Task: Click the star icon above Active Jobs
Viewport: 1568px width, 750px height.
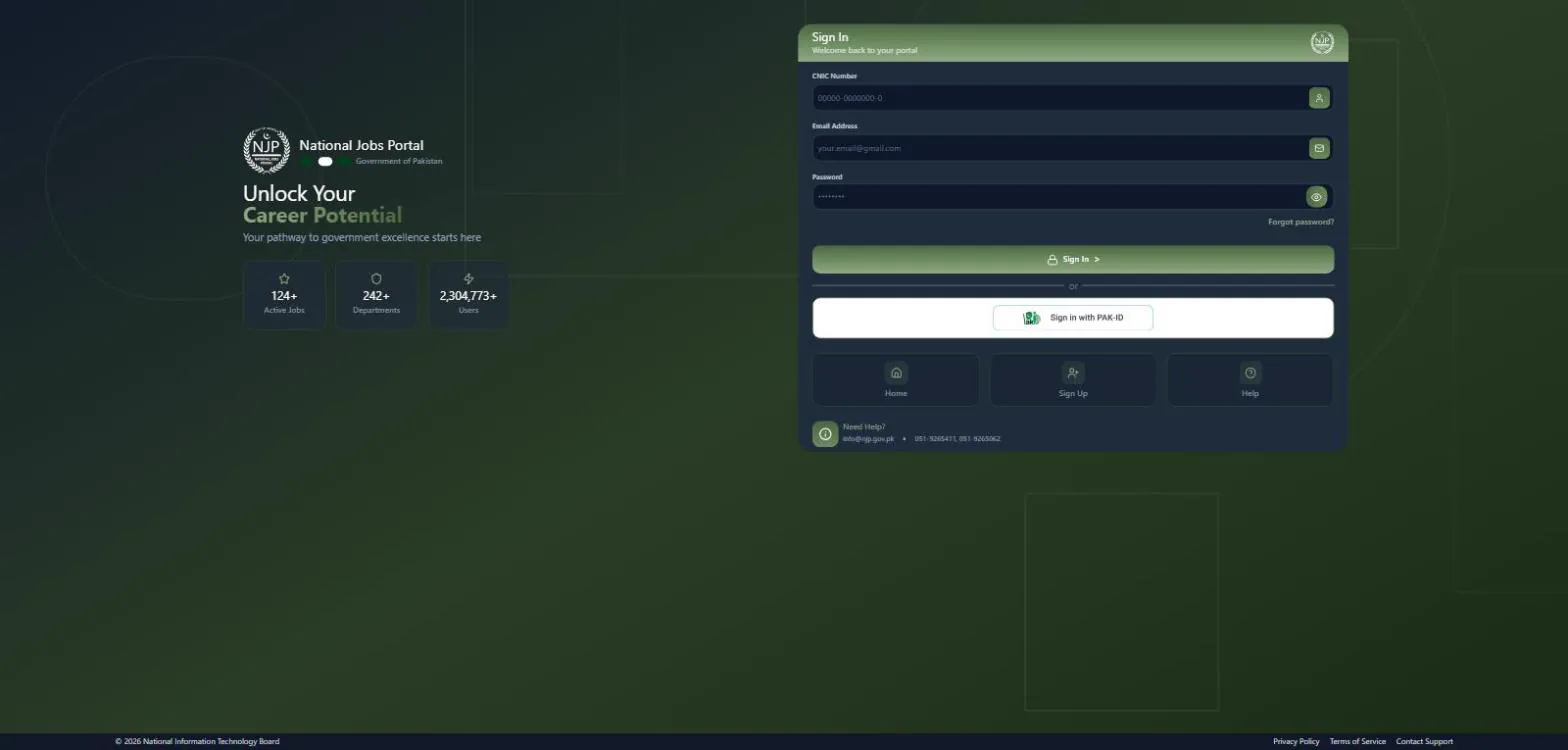Action: click(x=284, y=279)
